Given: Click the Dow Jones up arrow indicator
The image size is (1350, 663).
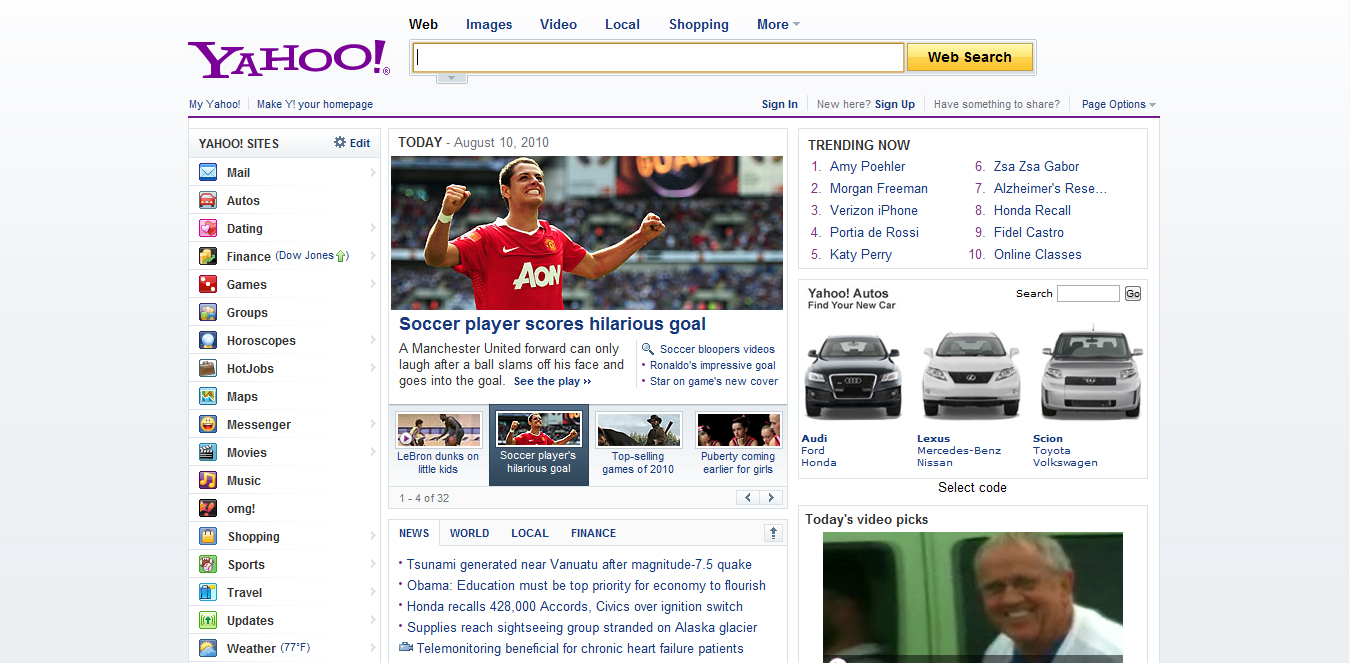Looking at the screenshot, I should 342,256.
